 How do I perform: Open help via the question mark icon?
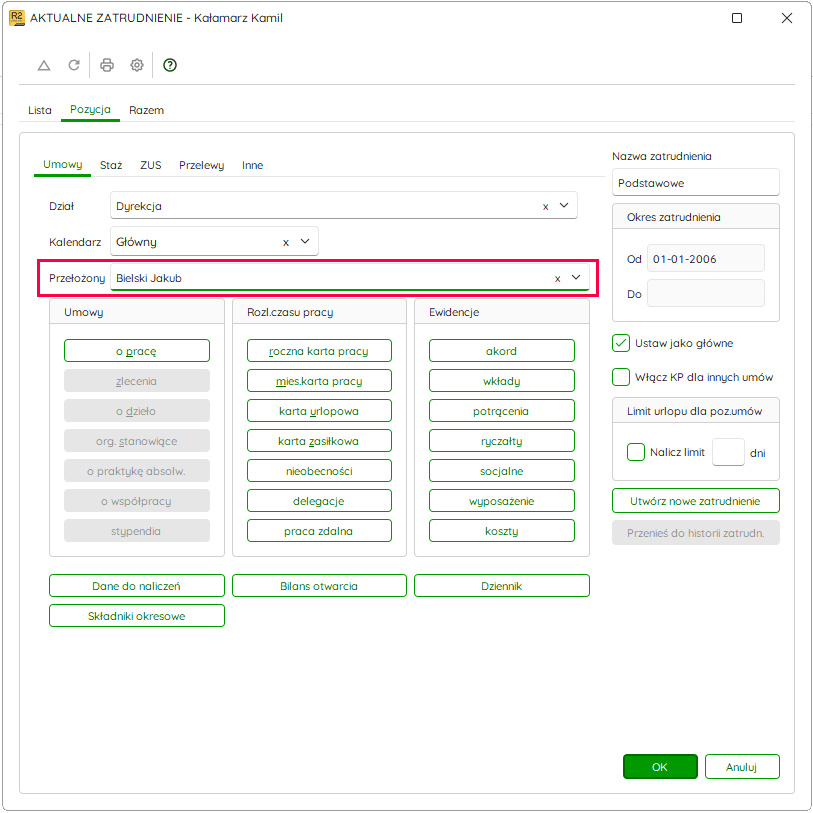tap(170, 65)
